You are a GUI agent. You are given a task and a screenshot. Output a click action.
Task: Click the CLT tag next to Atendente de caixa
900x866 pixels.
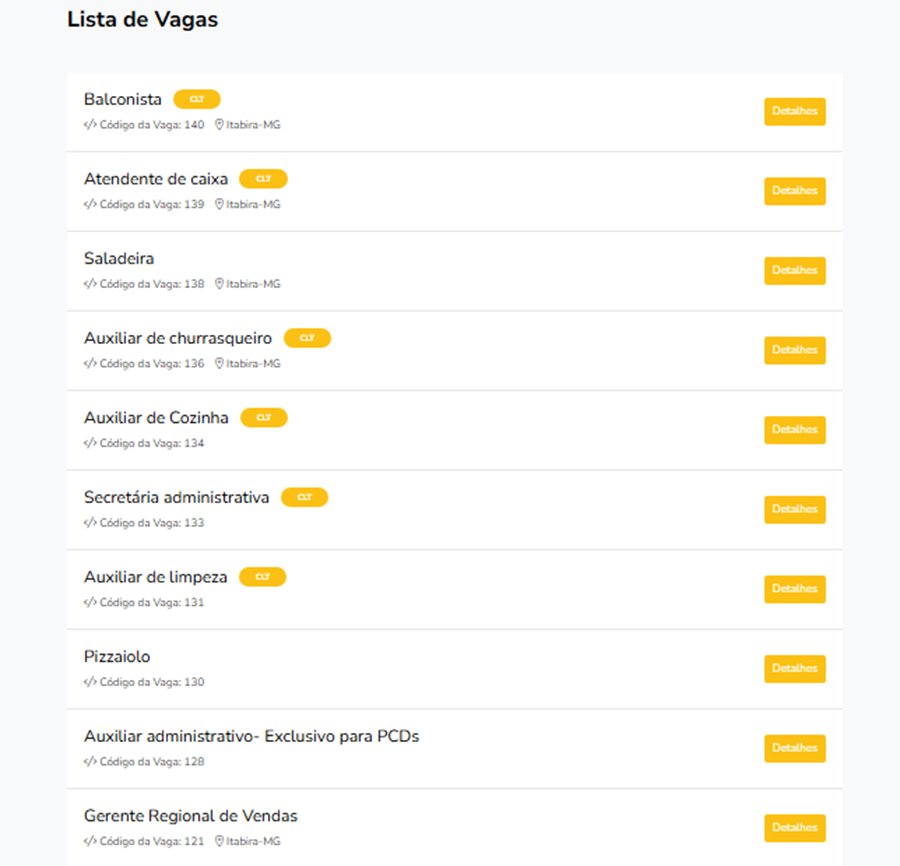263,179
